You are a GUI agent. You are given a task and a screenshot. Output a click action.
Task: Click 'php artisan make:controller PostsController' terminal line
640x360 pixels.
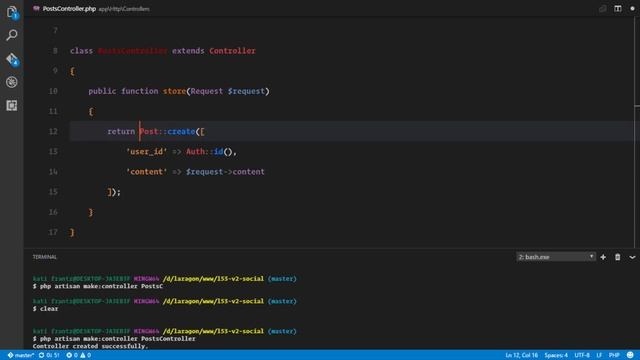tap(114, 339)
